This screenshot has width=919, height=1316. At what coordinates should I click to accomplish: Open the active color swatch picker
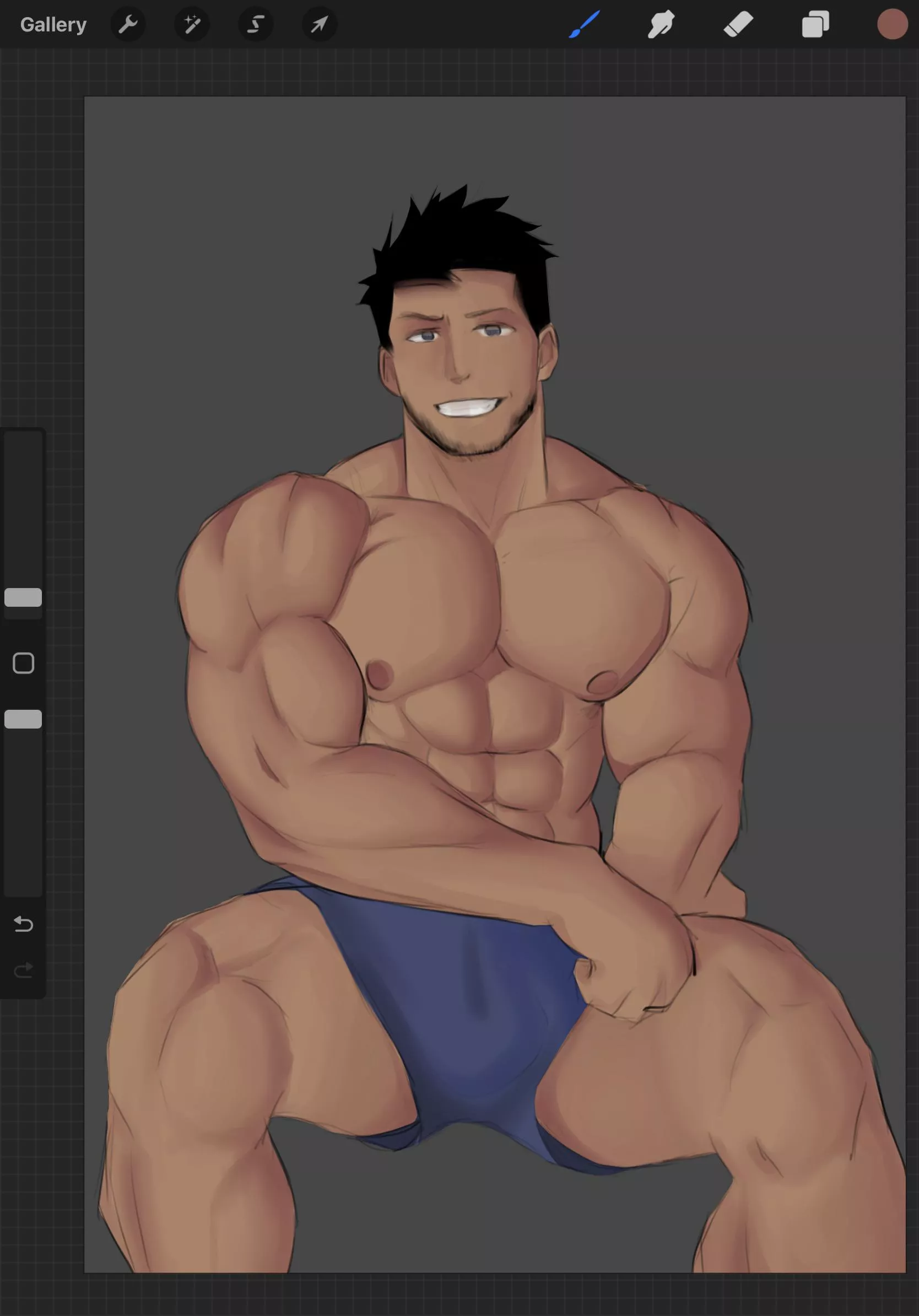(x=892, y=25)
